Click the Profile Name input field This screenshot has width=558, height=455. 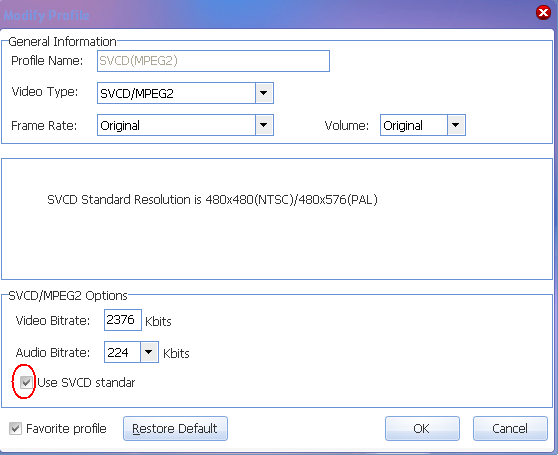coord(213,61)
